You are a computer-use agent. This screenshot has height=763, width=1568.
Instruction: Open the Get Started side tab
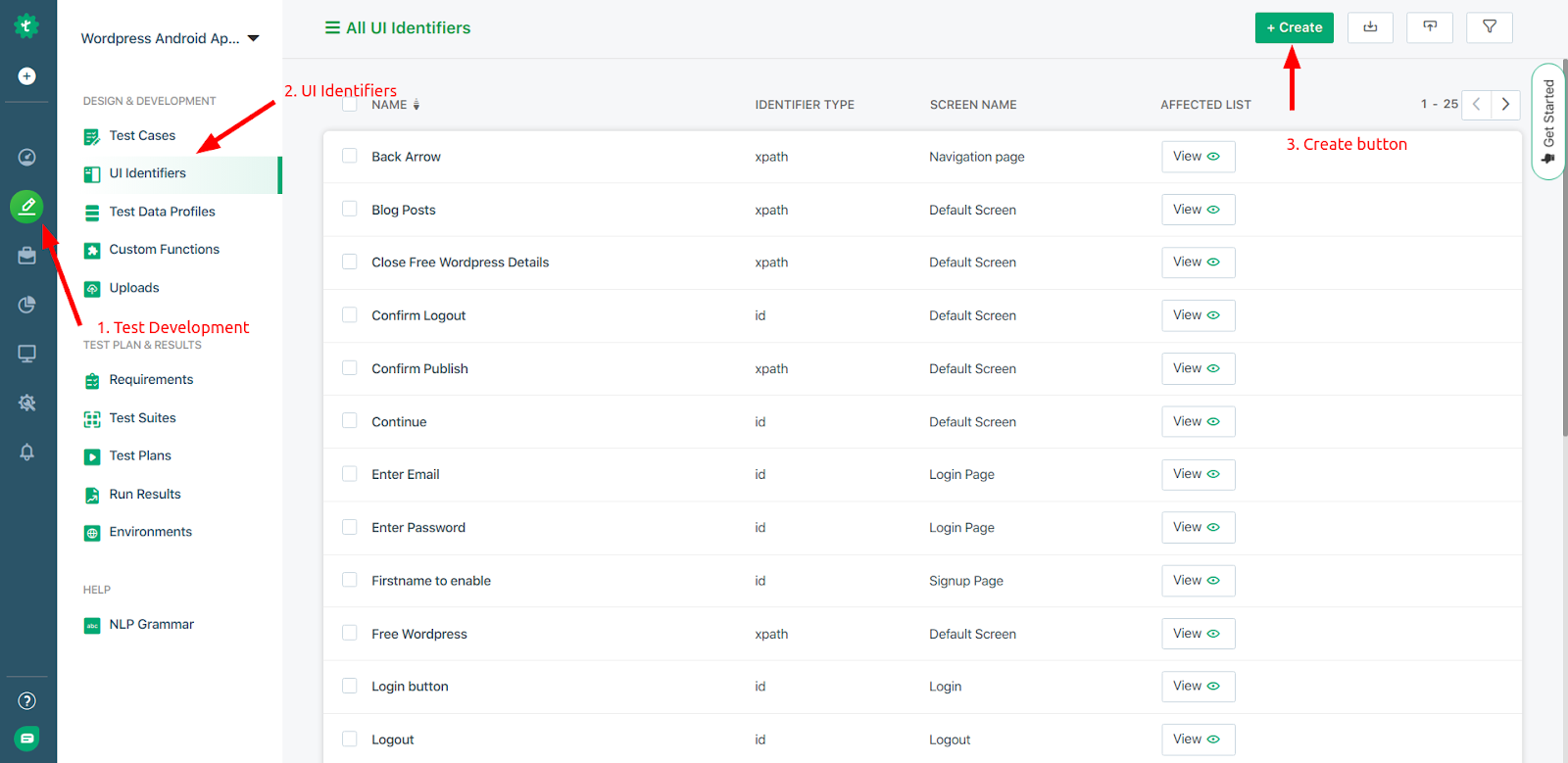[x=1548, y=120]
